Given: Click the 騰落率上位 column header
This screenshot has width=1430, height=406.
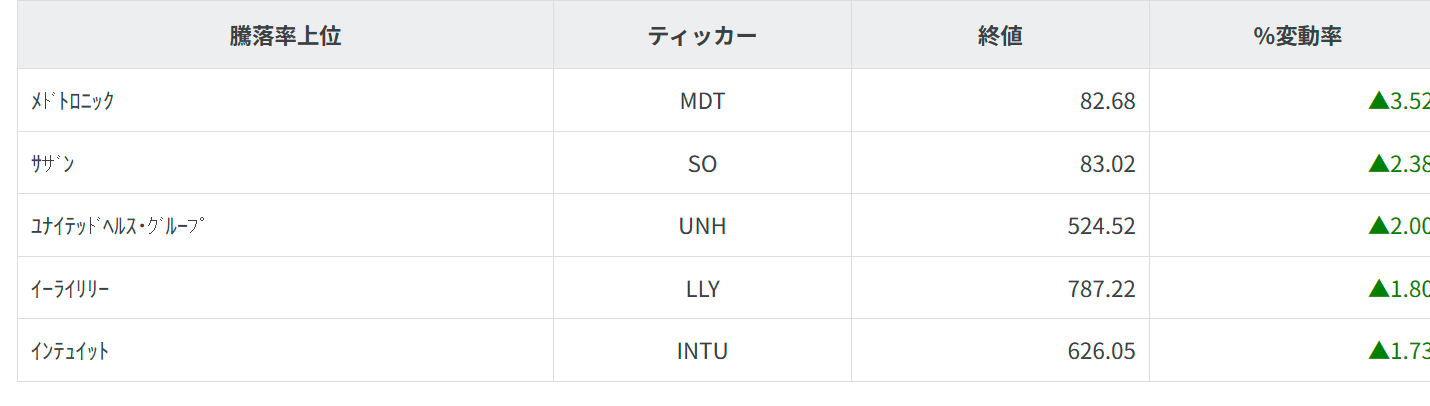Looking at the screenshot, I should pyautogui.click(x=285, y=36).
